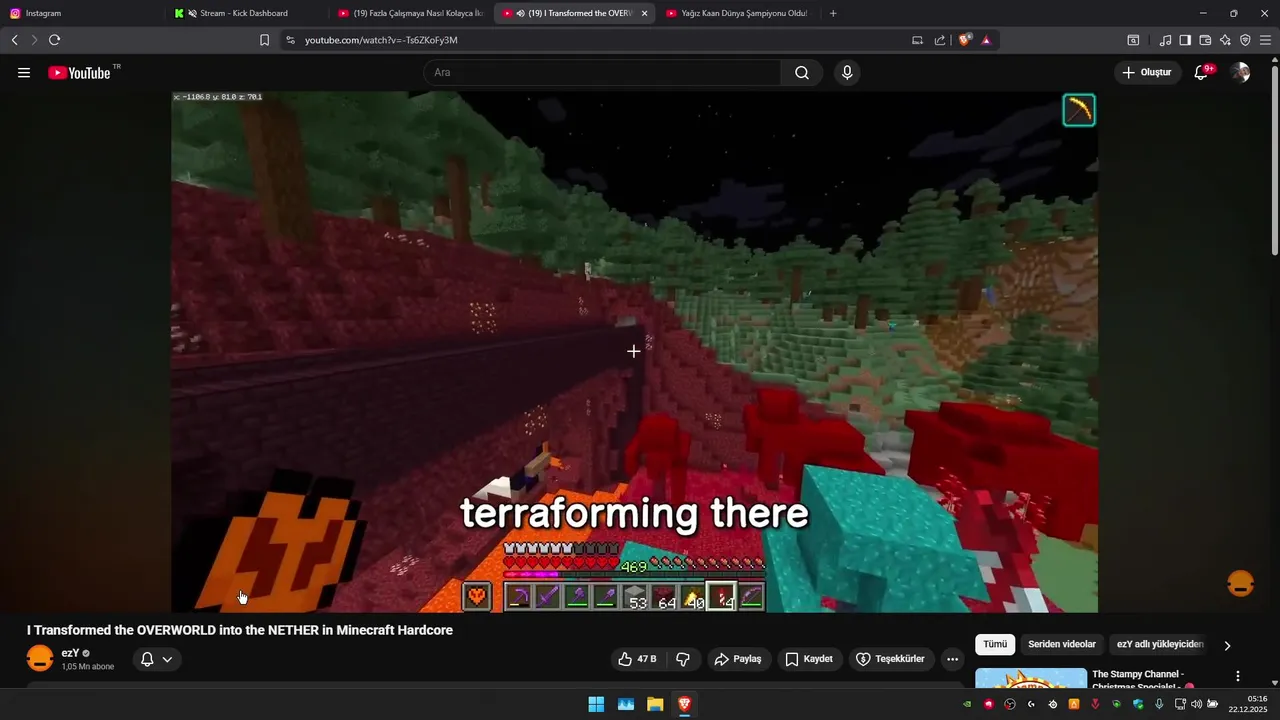Open the ezY channel name link

pyautogui.click(x=70, y=653)
